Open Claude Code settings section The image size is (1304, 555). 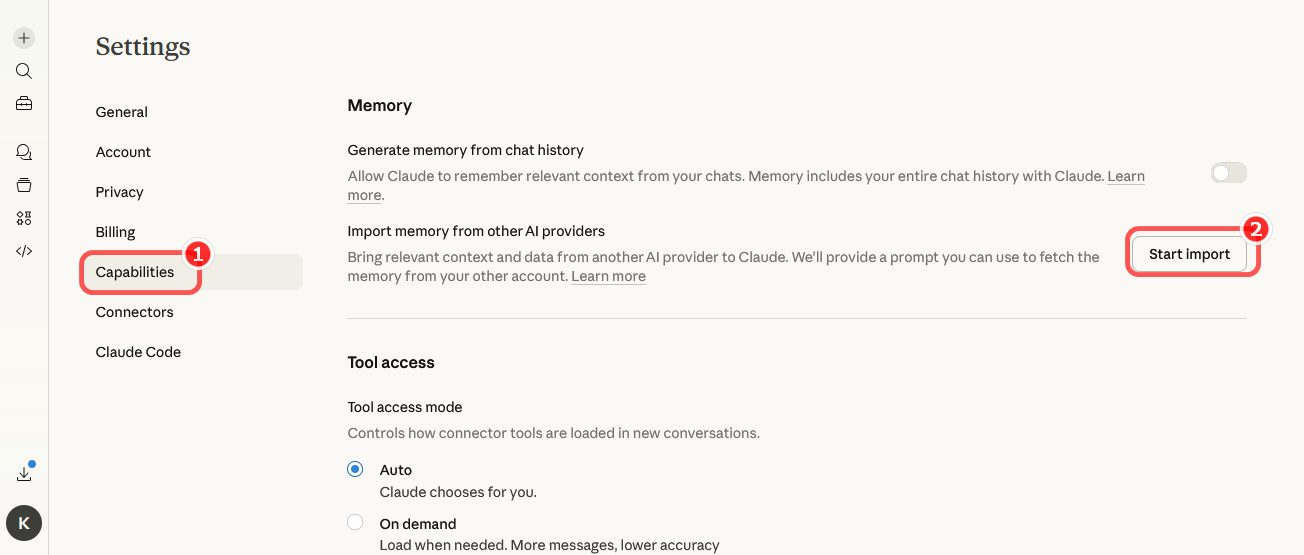pyautogui.click(x=138, y=352)
